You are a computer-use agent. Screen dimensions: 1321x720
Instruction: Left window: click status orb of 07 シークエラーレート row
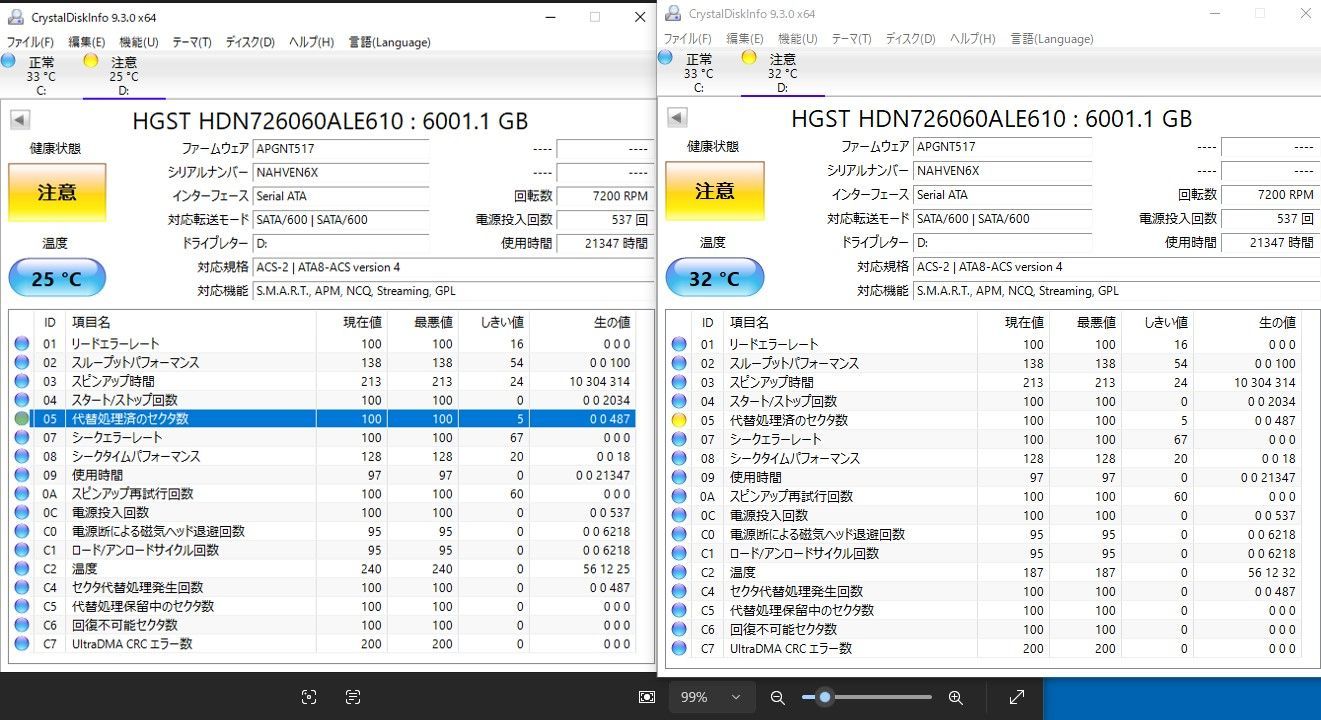click(22, 438)
